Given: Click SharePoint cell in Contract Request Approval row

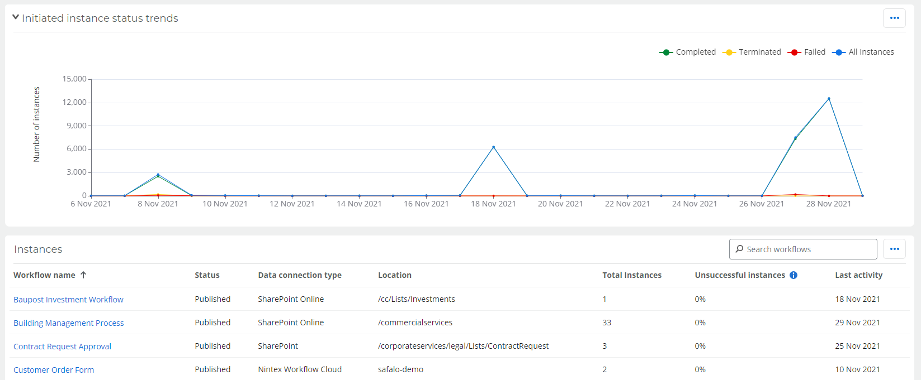Looking at the screenshot, I should coord(279,346).
